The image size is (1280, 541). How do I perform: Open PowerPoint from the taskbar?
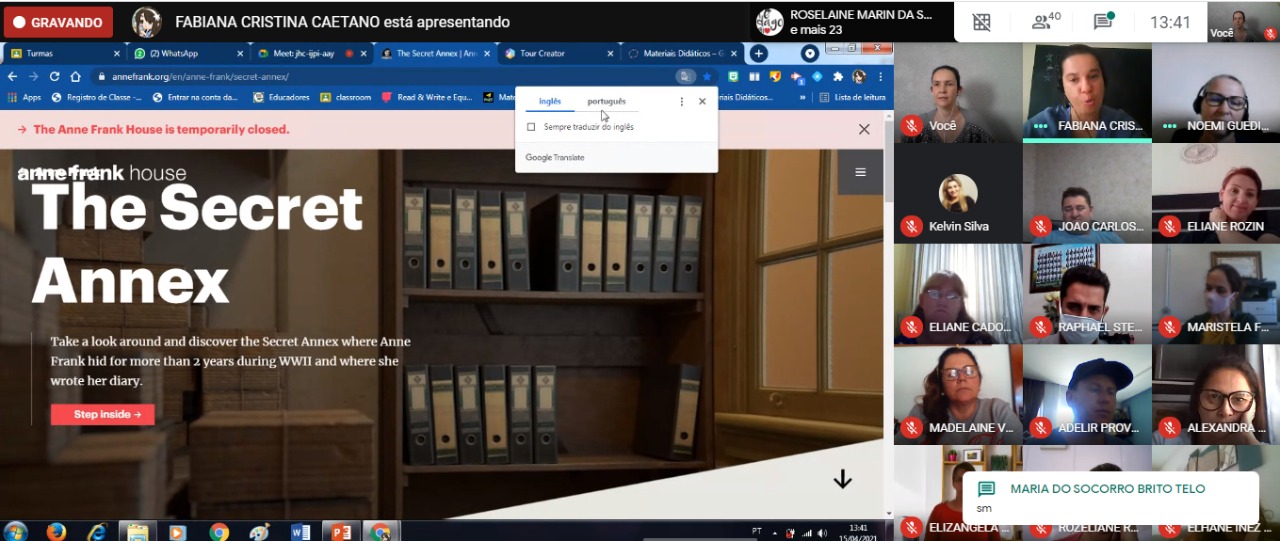coord(340,531)
